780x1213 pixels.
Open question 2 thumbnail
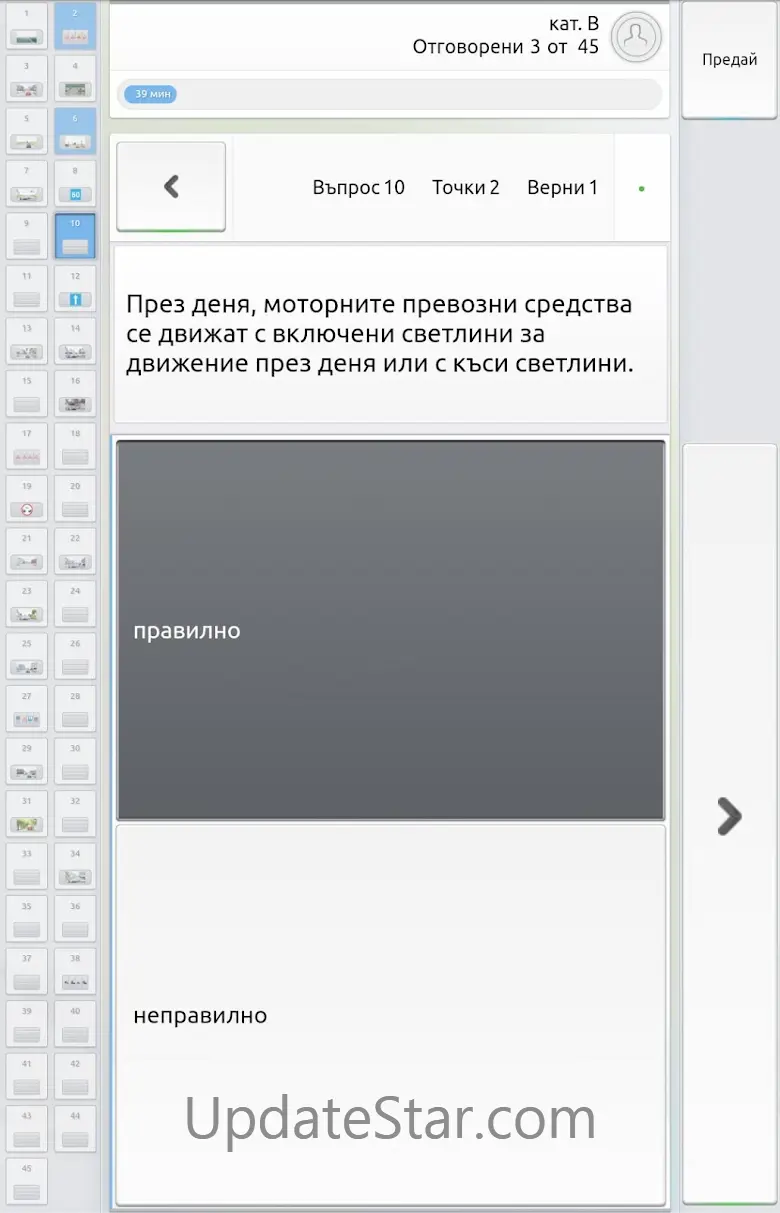75,26
